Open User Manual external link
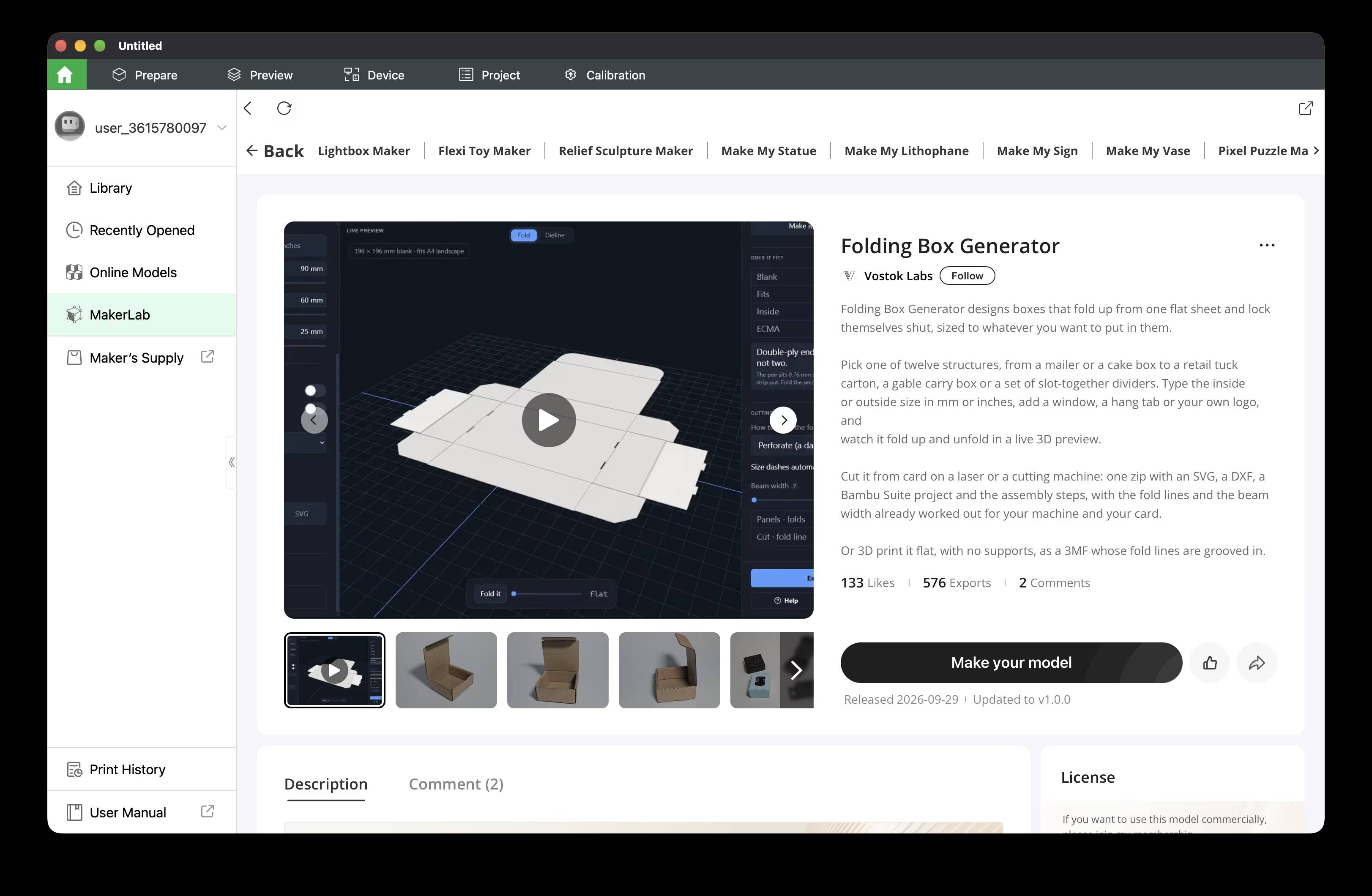This screenshot has width=1372, height=896. pos(208,812)
